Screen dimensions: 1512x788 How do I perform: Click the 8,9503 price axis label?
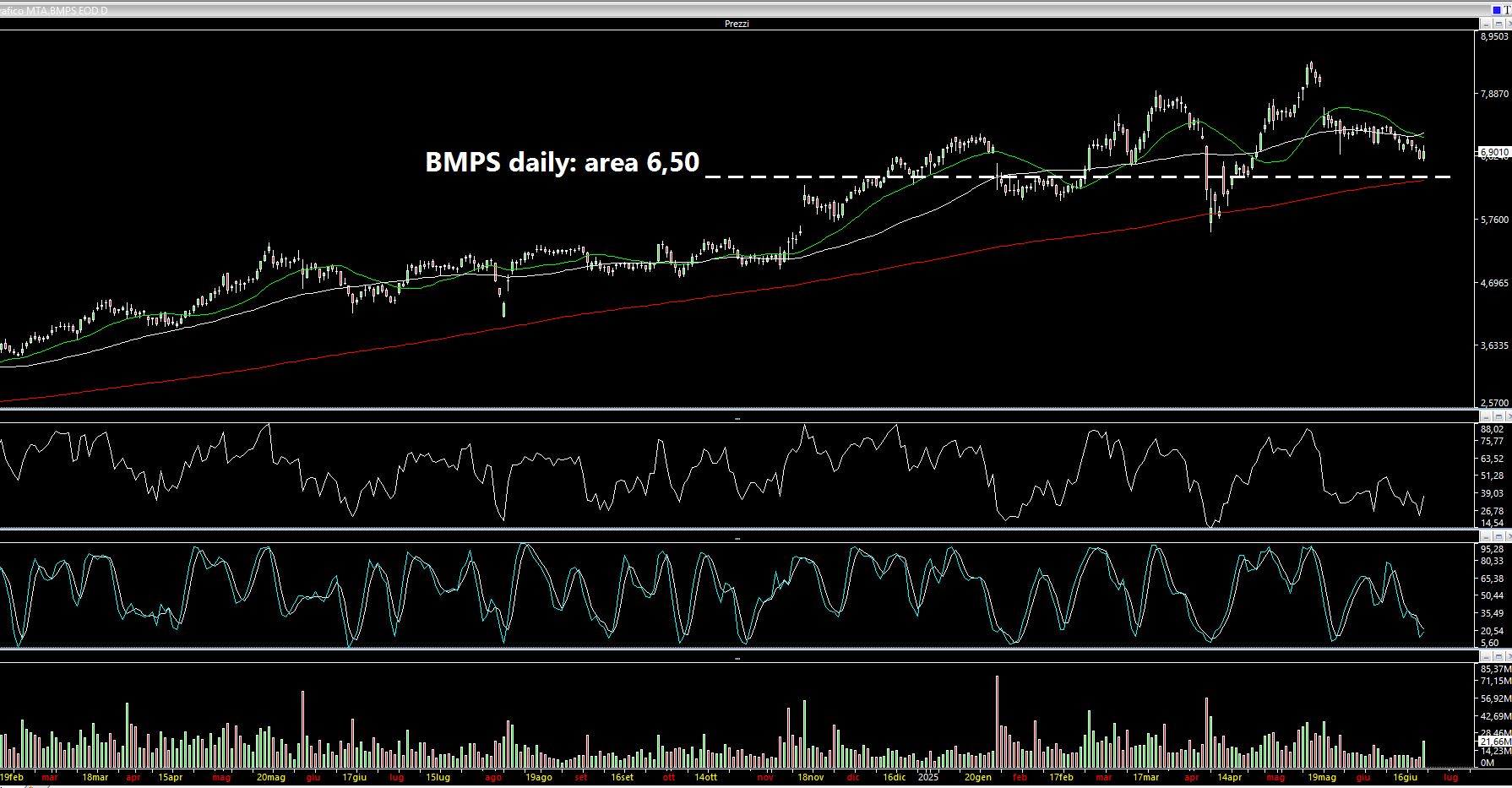pos(1494,37)
